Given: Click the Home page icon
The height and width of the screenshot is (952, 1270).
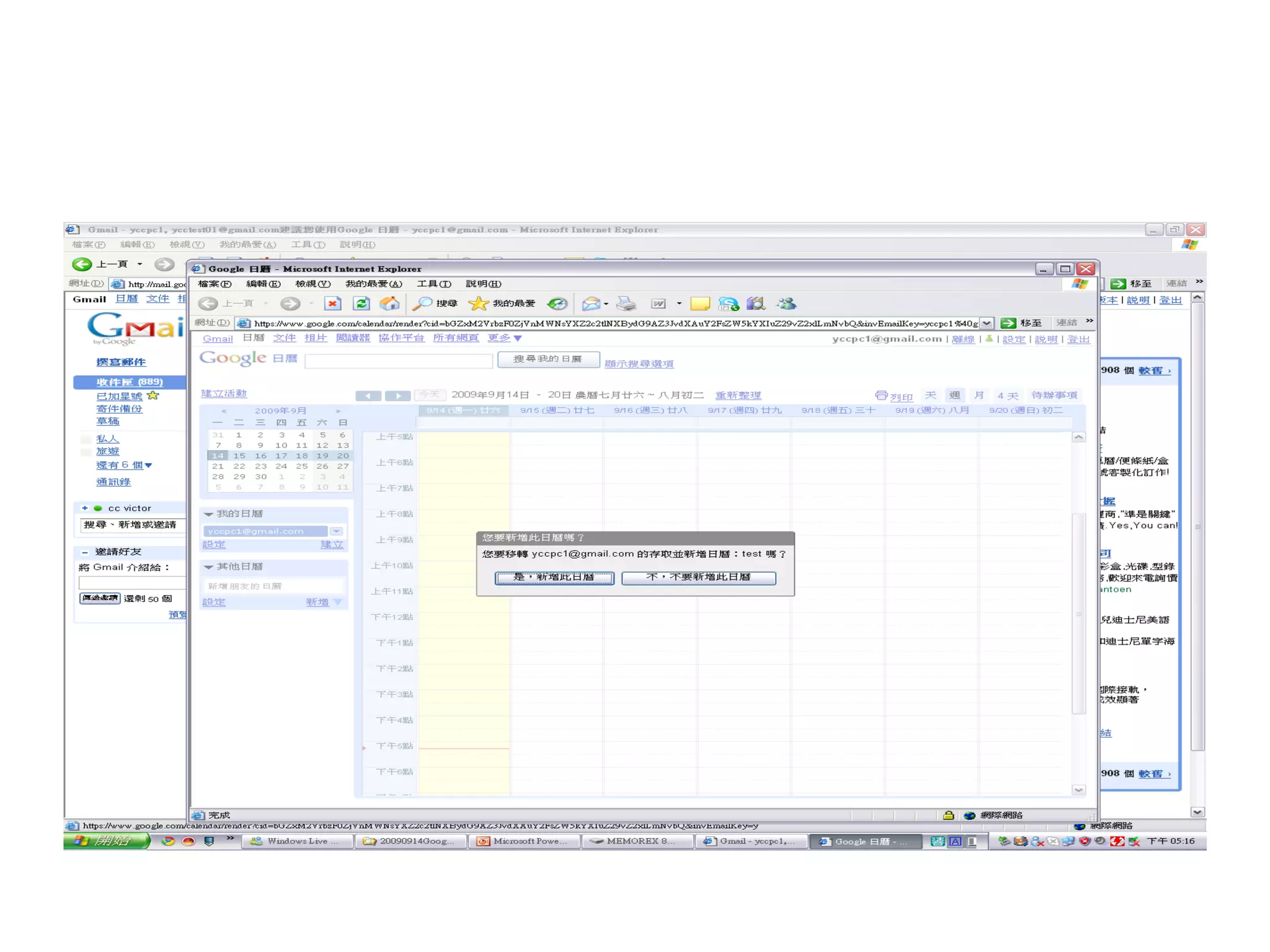Looking at the screenshot, I should (x=389, y=303).
